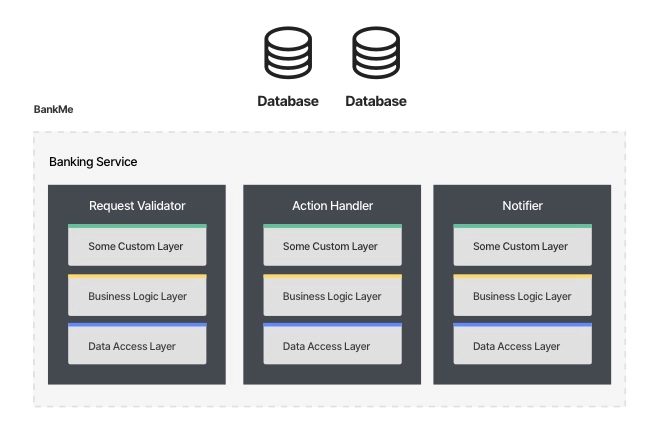This screenshot has height=425, width=660.
Task: Select the Notifier heading
Action: coord(522,206)
